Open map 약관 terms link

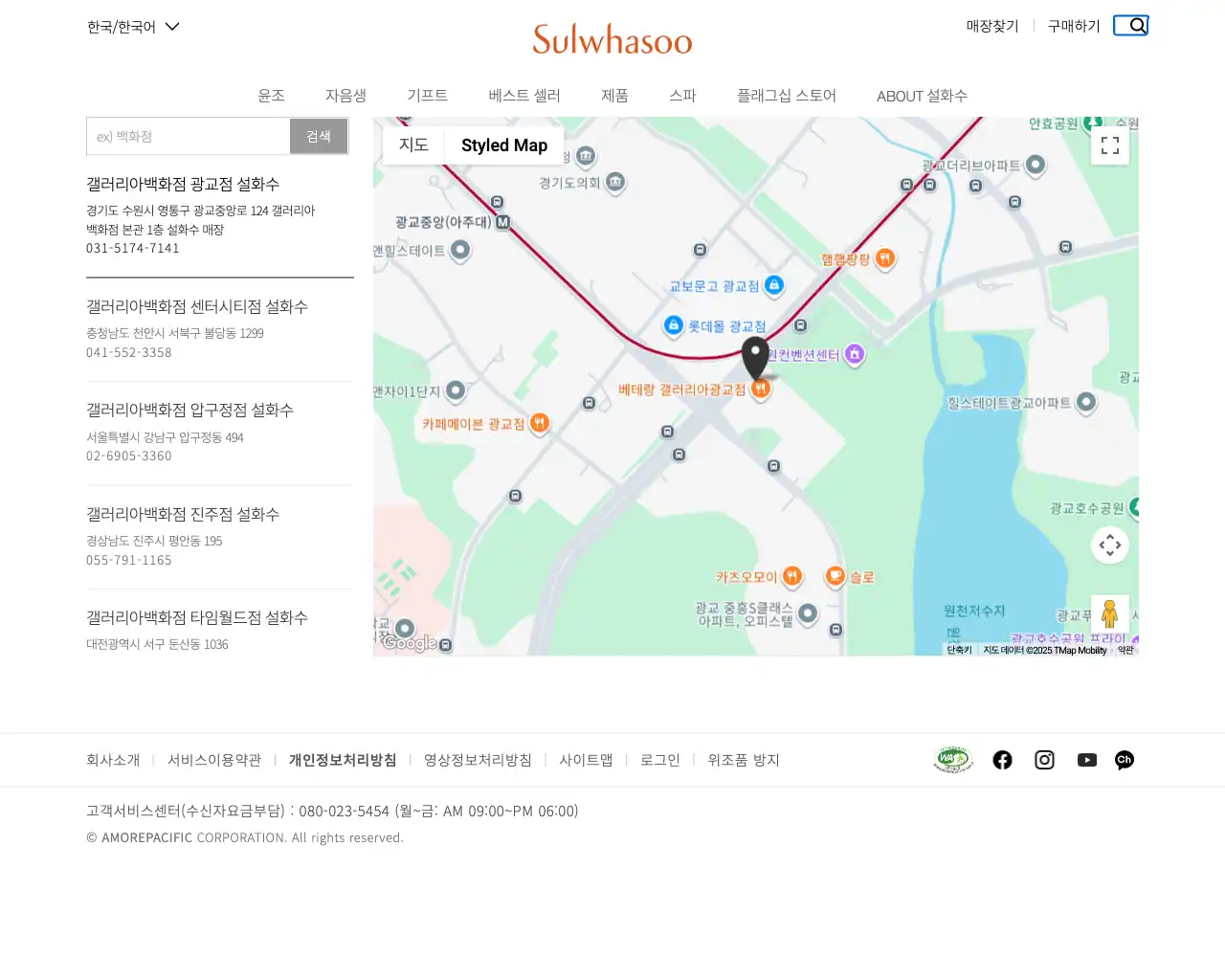[x=1125, y=650]
